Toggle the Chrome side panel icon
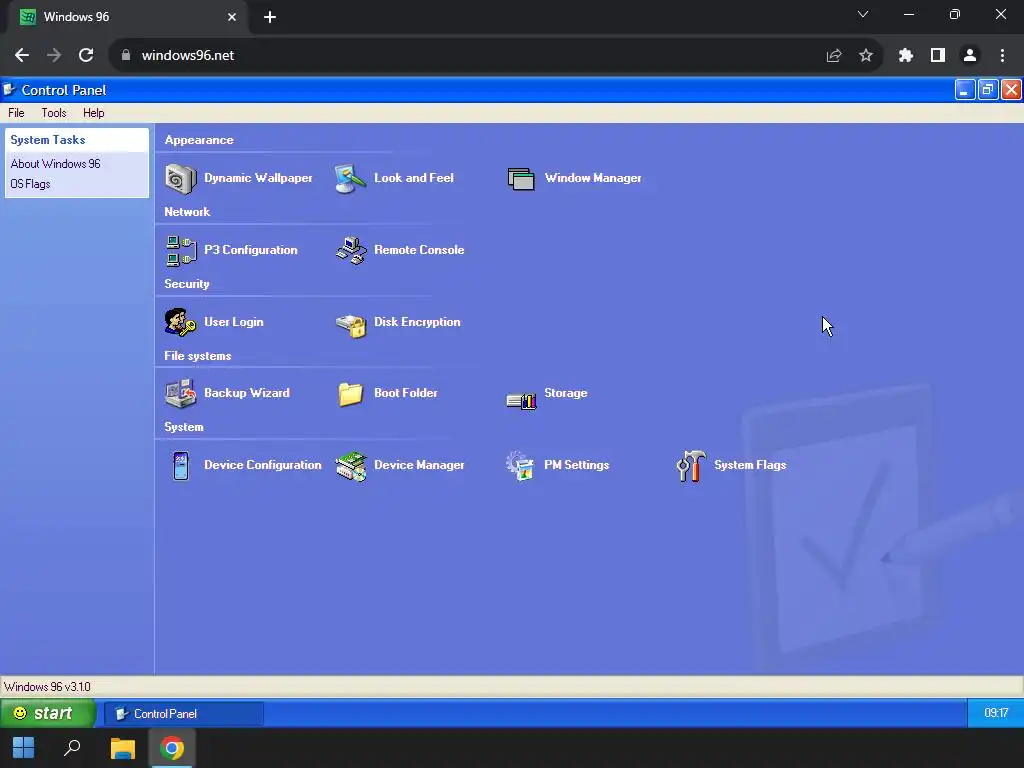This screenshot has height=768, width=1024. point(938,56)
